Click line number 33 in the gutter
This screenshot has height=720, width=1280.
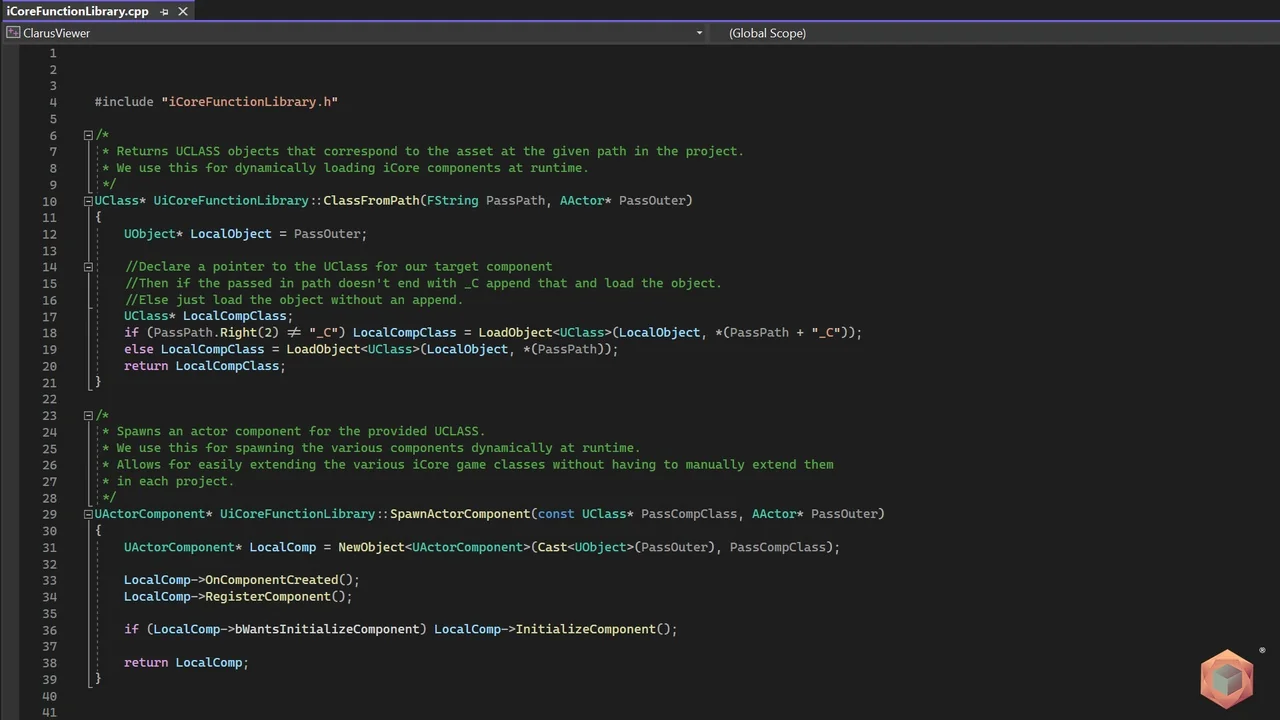(x=49, y=580)
